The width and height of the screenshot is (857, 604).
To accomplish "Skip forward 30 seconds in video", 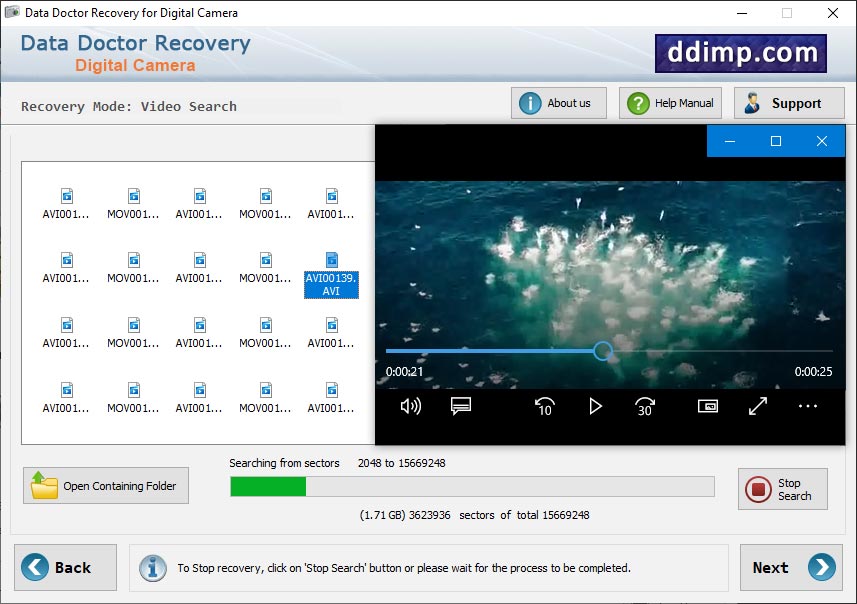I will pos(645,406).
